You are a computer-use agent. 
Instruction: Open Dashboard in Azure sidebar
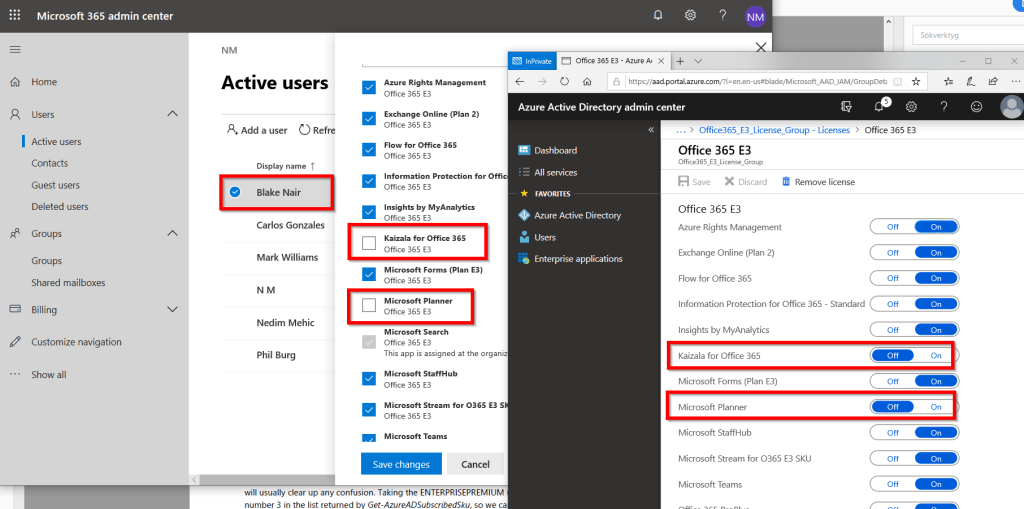click(x=555, y=150)
